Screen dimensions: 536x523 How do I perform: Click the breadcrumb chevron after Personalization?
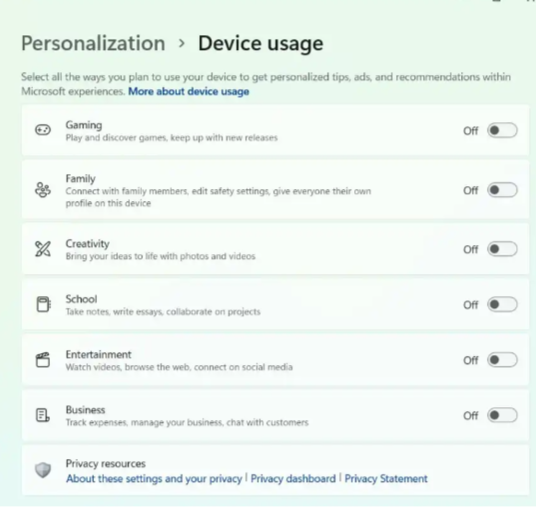(x=182, y=44)
